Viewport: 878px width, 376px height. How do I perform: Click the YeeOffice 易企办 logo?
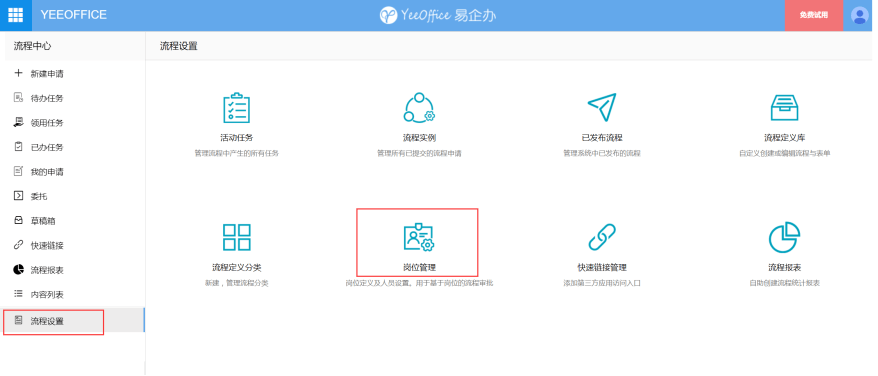point(437,15)
